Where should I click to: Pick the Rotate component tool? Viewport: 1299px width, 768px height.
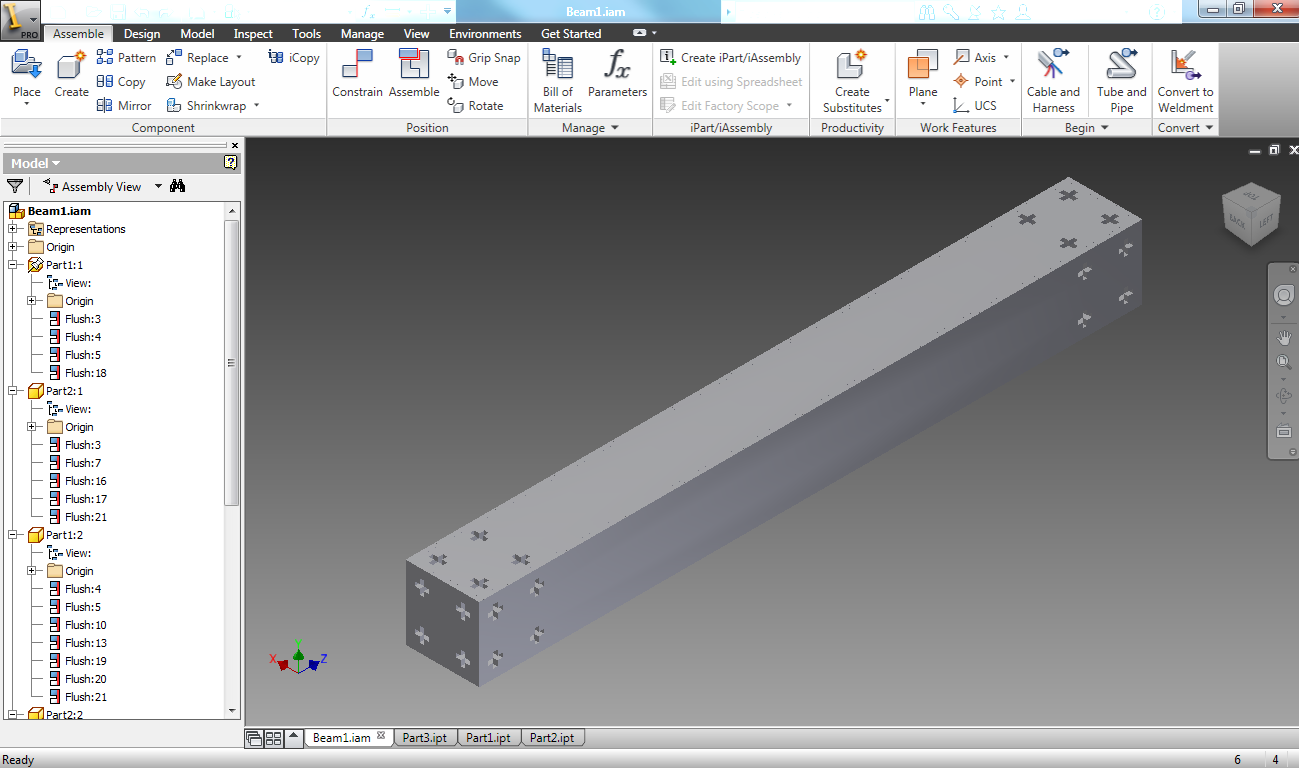(x=475, y=106)
